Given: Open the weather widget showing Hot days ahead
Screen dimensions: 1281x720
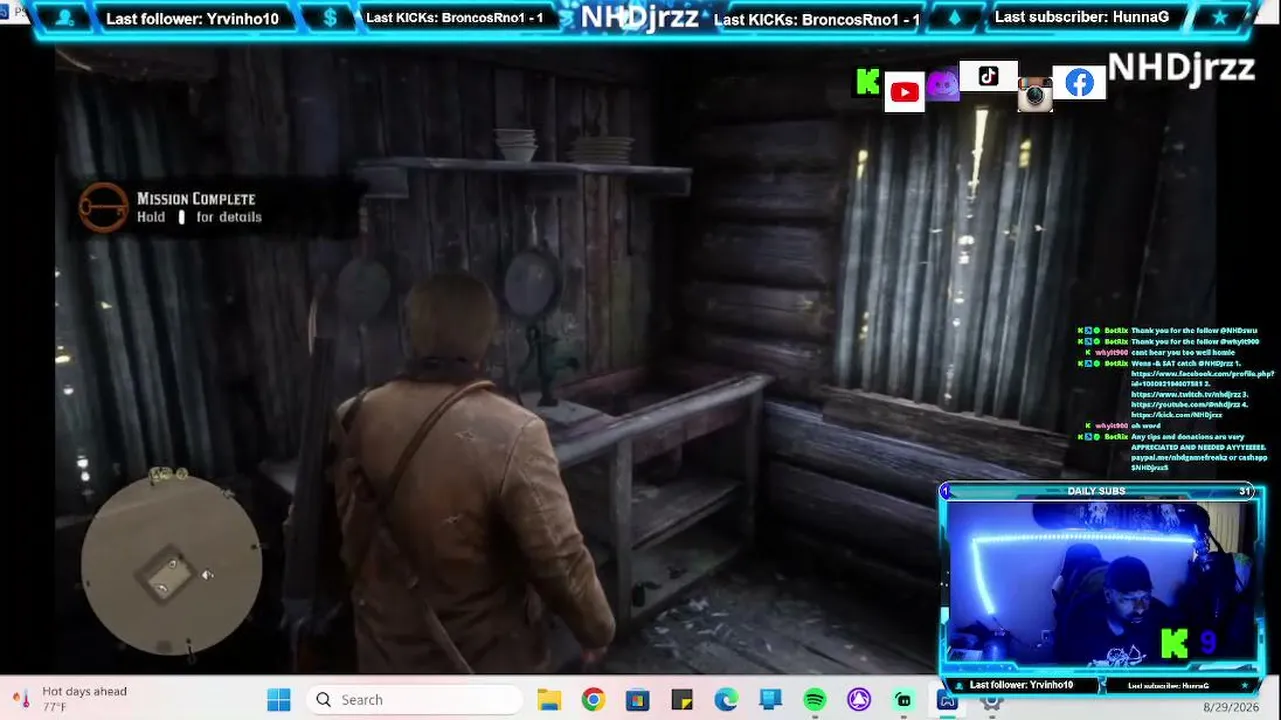Looking at the screenshot, I should [x=70, y=699].
